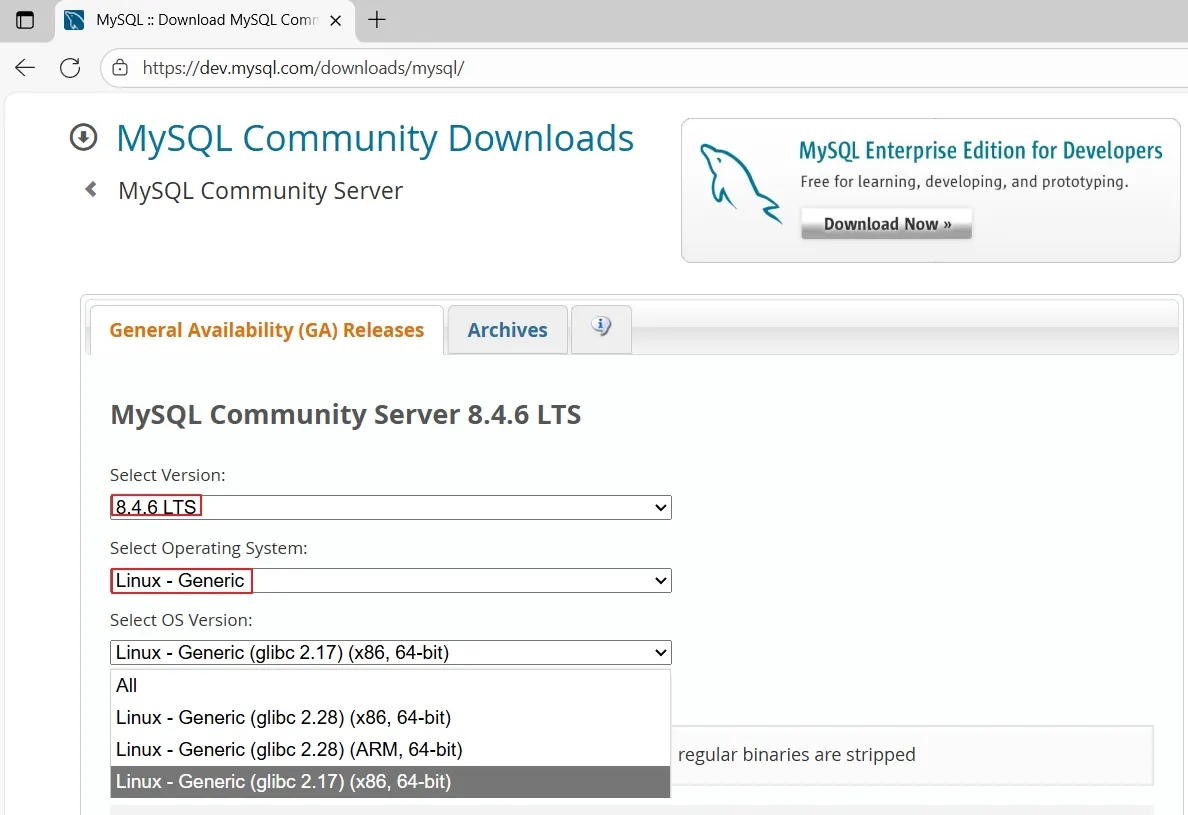Click the download circle icon beside heading
The height and width of the screenshot is (815, 1188).
point(83,137)
